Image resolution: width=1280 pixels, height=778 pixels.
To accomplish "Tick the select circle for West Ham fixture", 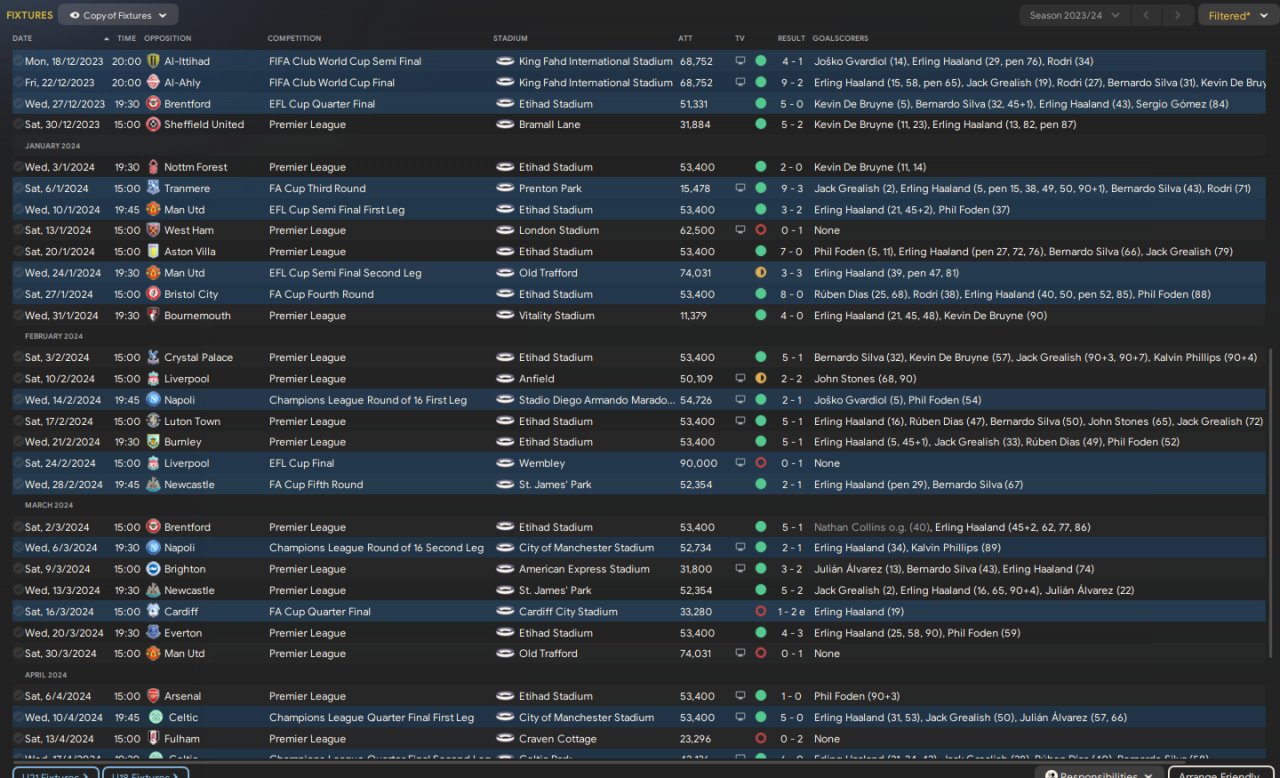I will click(18, 230).
